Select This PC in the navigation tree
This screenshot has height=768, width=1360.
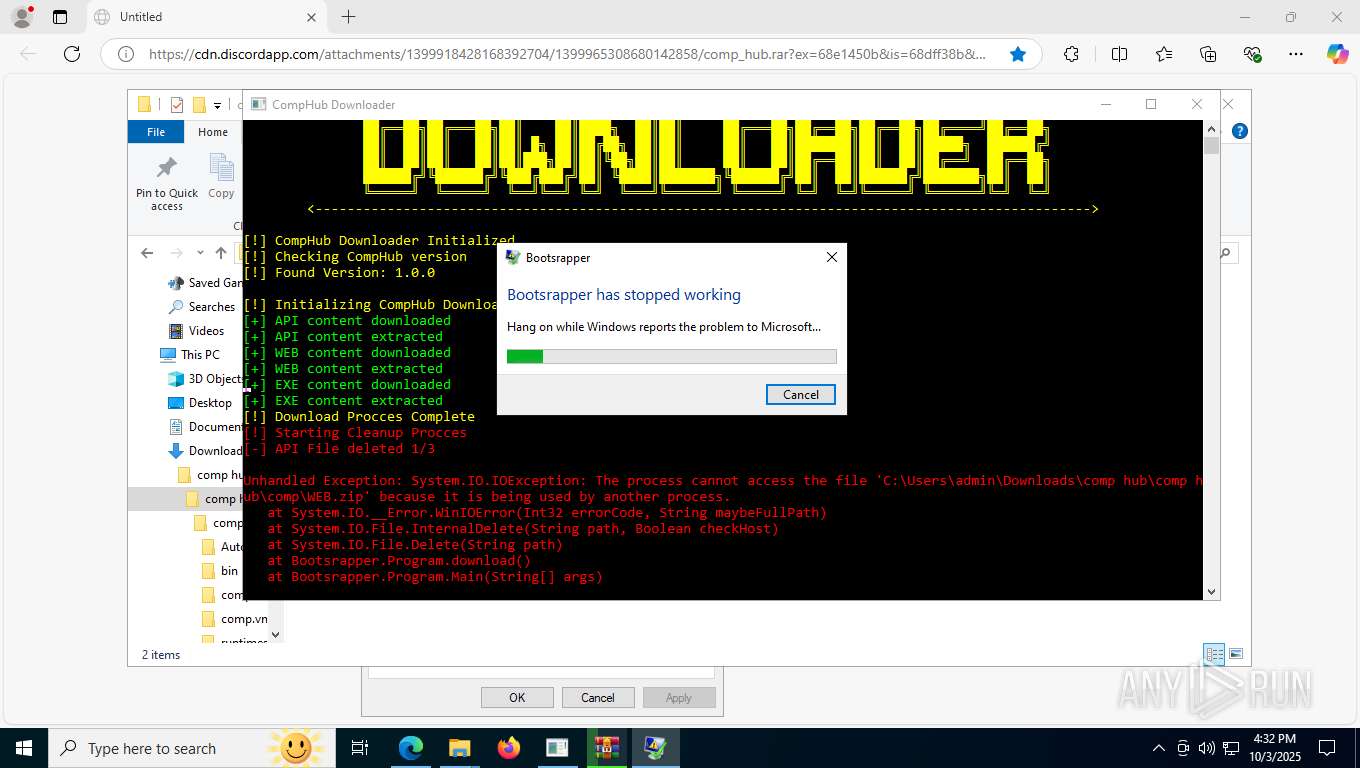point(190,355)
